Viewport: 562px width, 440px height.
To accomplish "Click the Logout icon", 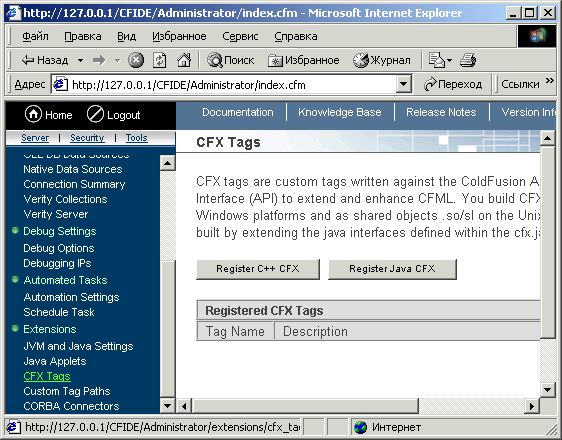I will (95, 114).
